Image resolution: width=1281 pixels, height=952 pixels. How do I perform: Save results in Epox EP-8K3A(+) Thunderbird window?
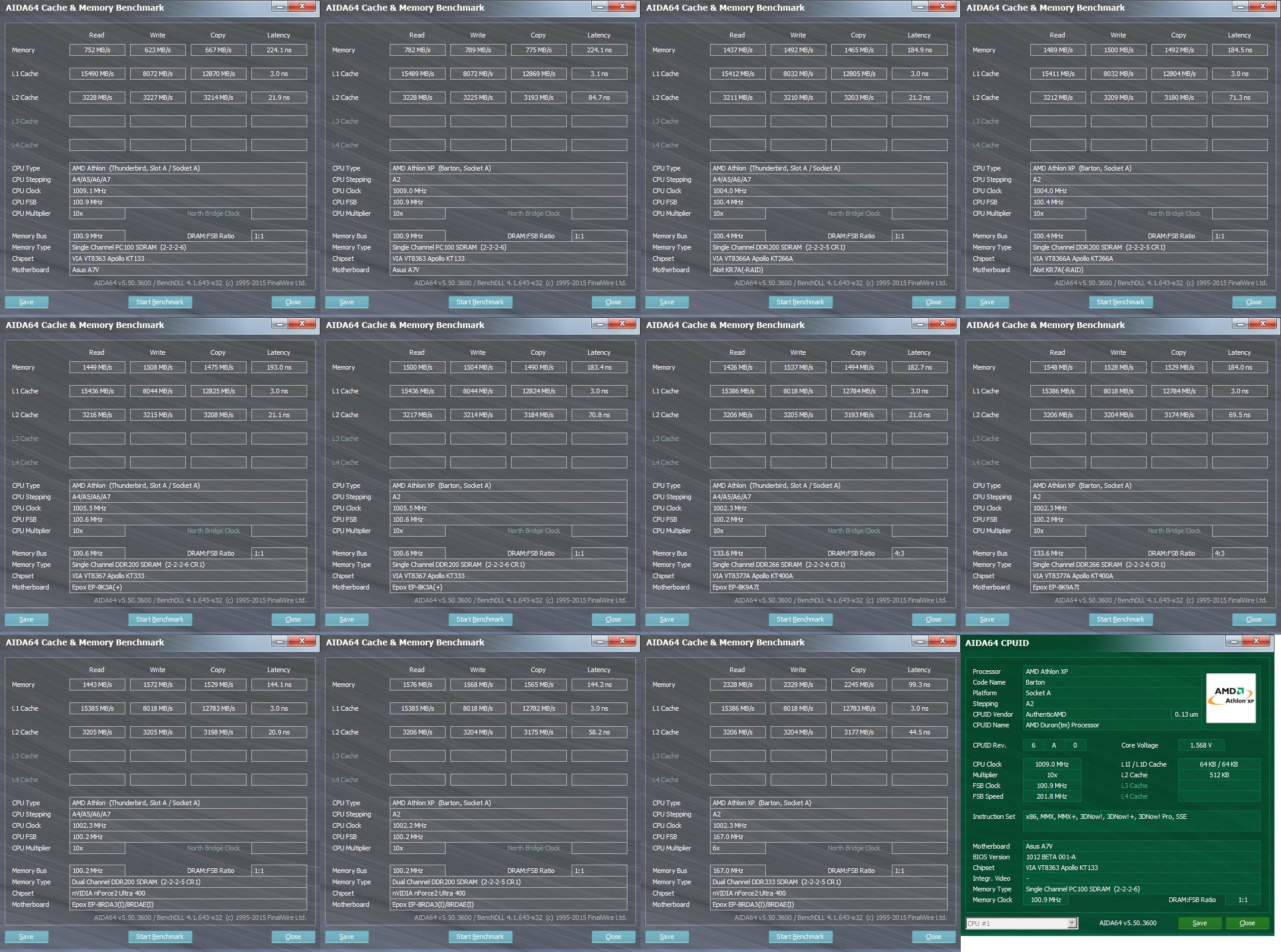[26, 619]
